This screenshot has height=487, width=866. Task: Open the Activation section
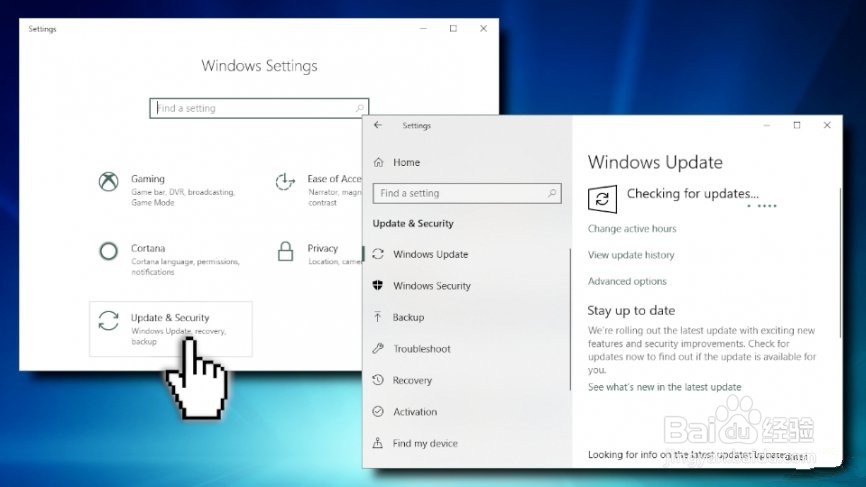click(415, 411)
